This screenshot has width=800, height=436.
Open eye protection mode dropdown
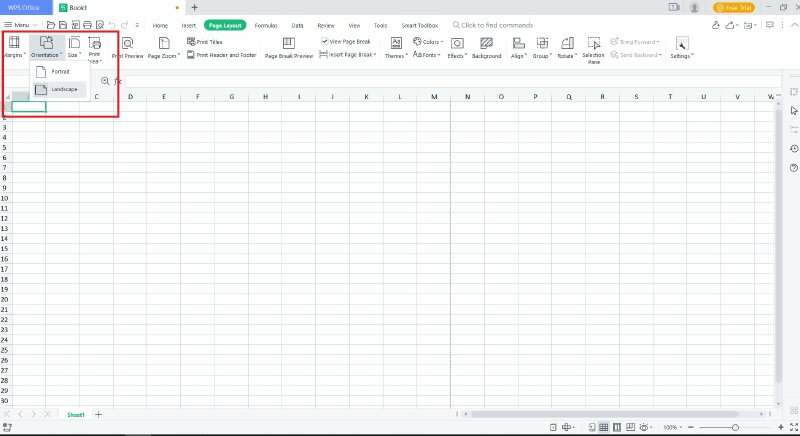(x=646, y=427)
